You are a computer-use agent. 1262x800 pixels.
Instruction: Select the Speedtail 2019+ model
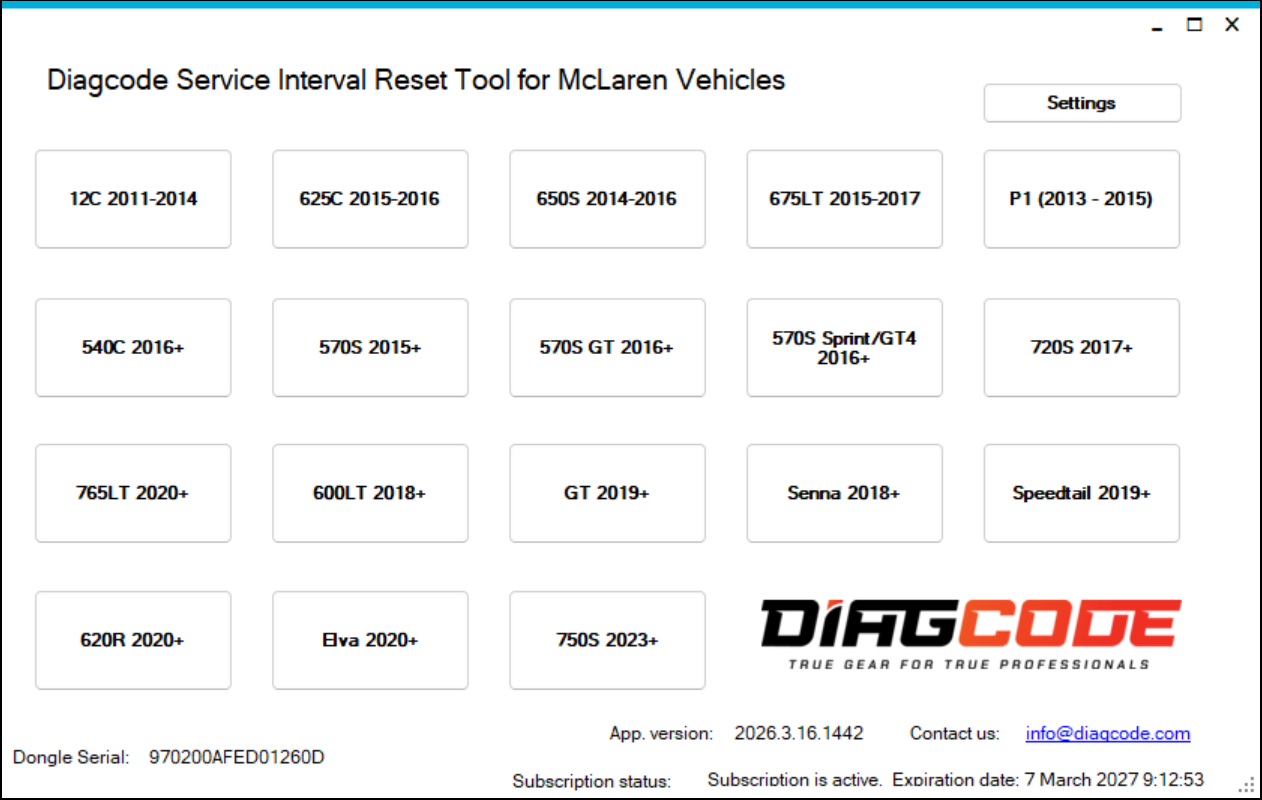1081,493
